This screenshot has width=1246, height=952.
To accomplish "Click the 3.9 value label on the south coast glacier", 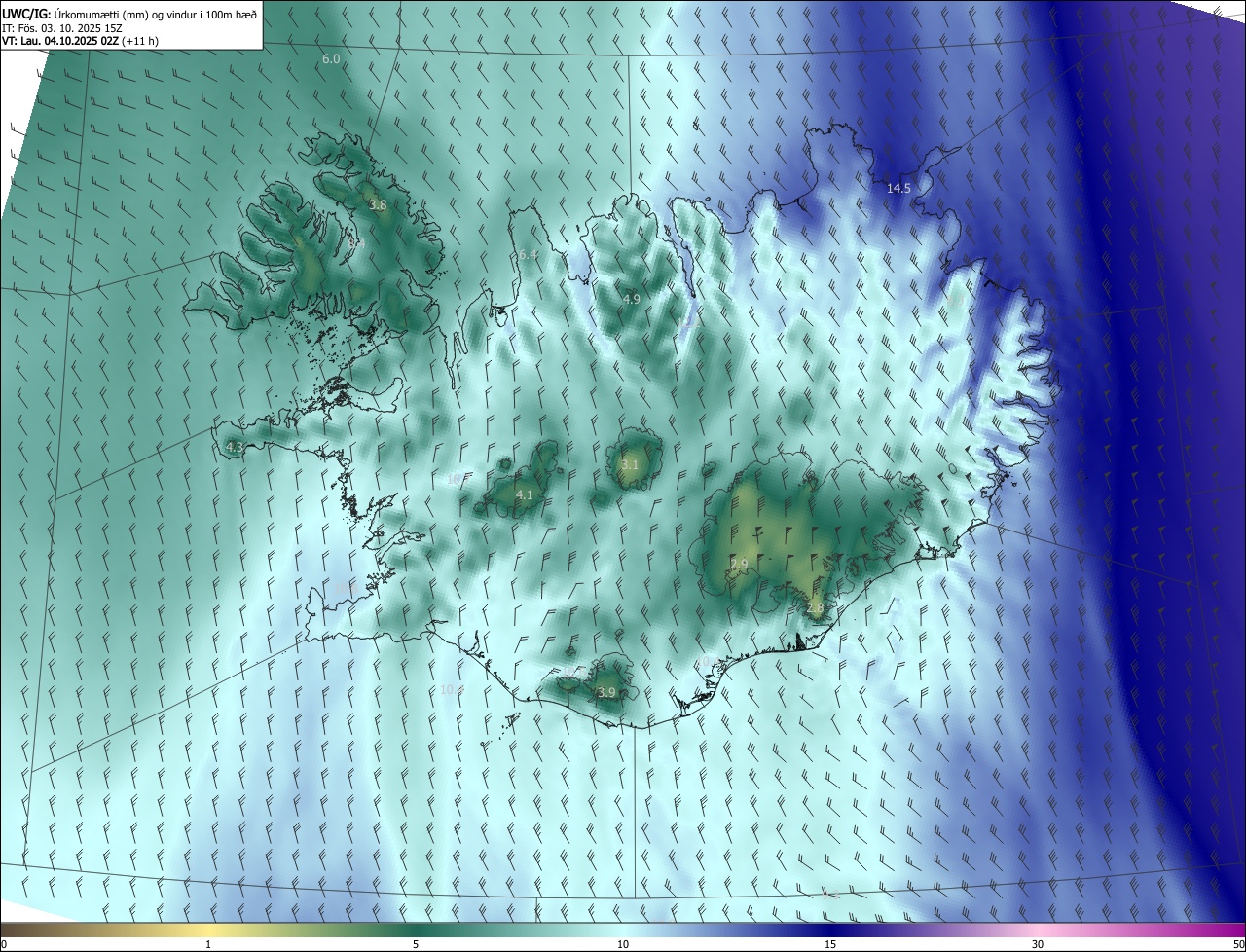I will [605, 692].
